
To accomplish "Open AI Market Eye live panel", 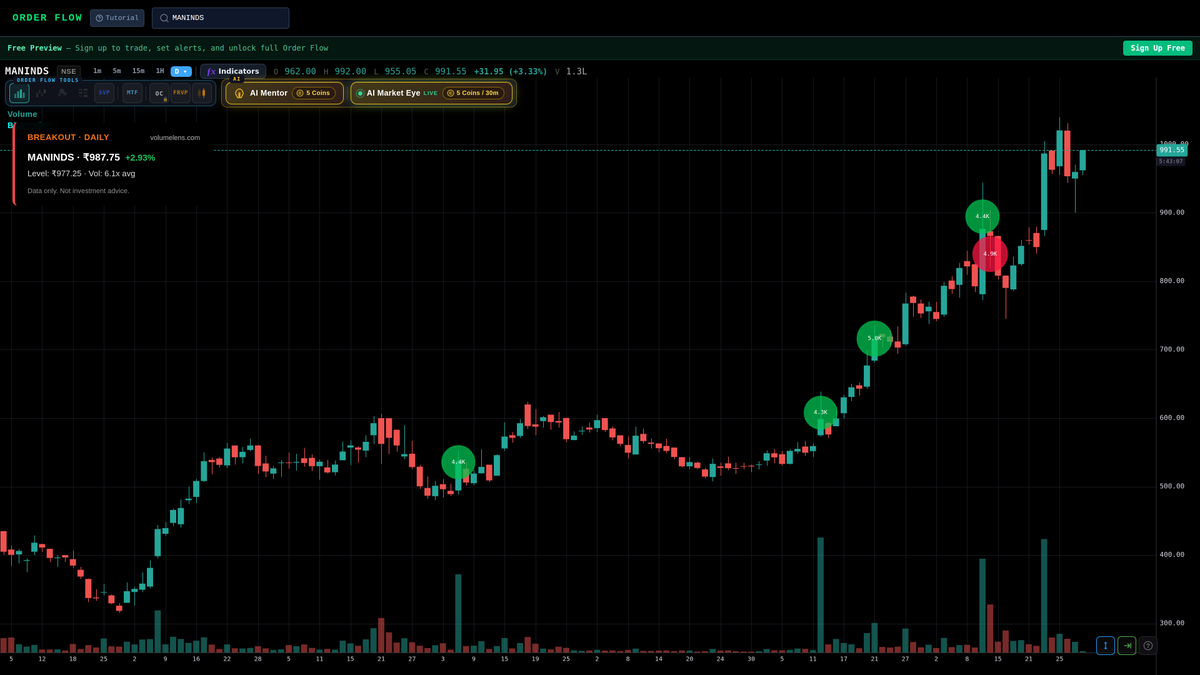I will coord(431,93).
